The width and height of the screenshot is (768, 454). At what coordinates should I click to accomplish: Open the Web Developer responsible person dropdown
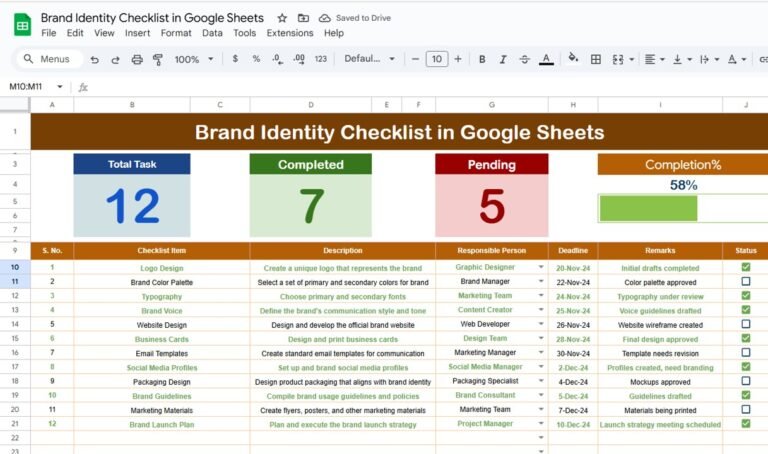pyautogui.click(x=541, y=324)
